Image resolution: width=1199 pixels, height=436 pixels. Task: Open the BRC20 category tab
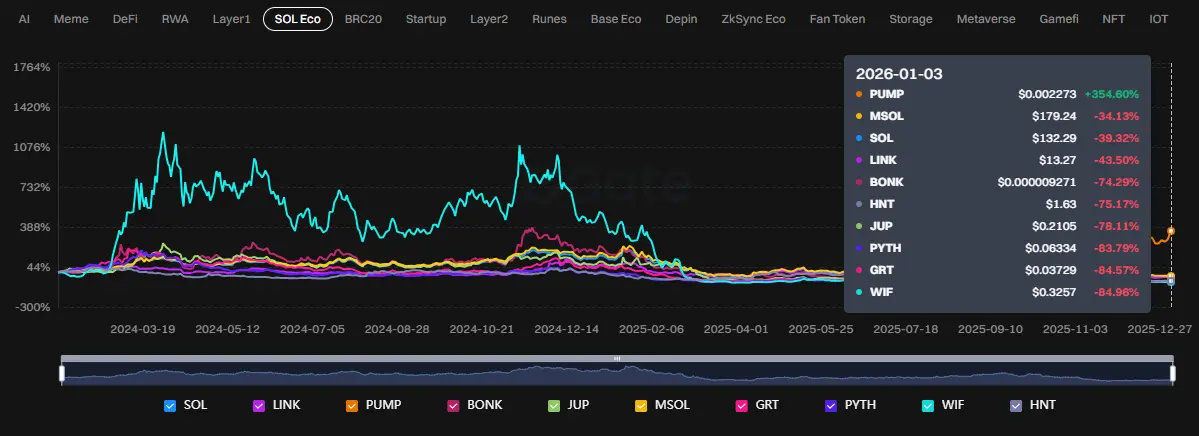point(363,19)
